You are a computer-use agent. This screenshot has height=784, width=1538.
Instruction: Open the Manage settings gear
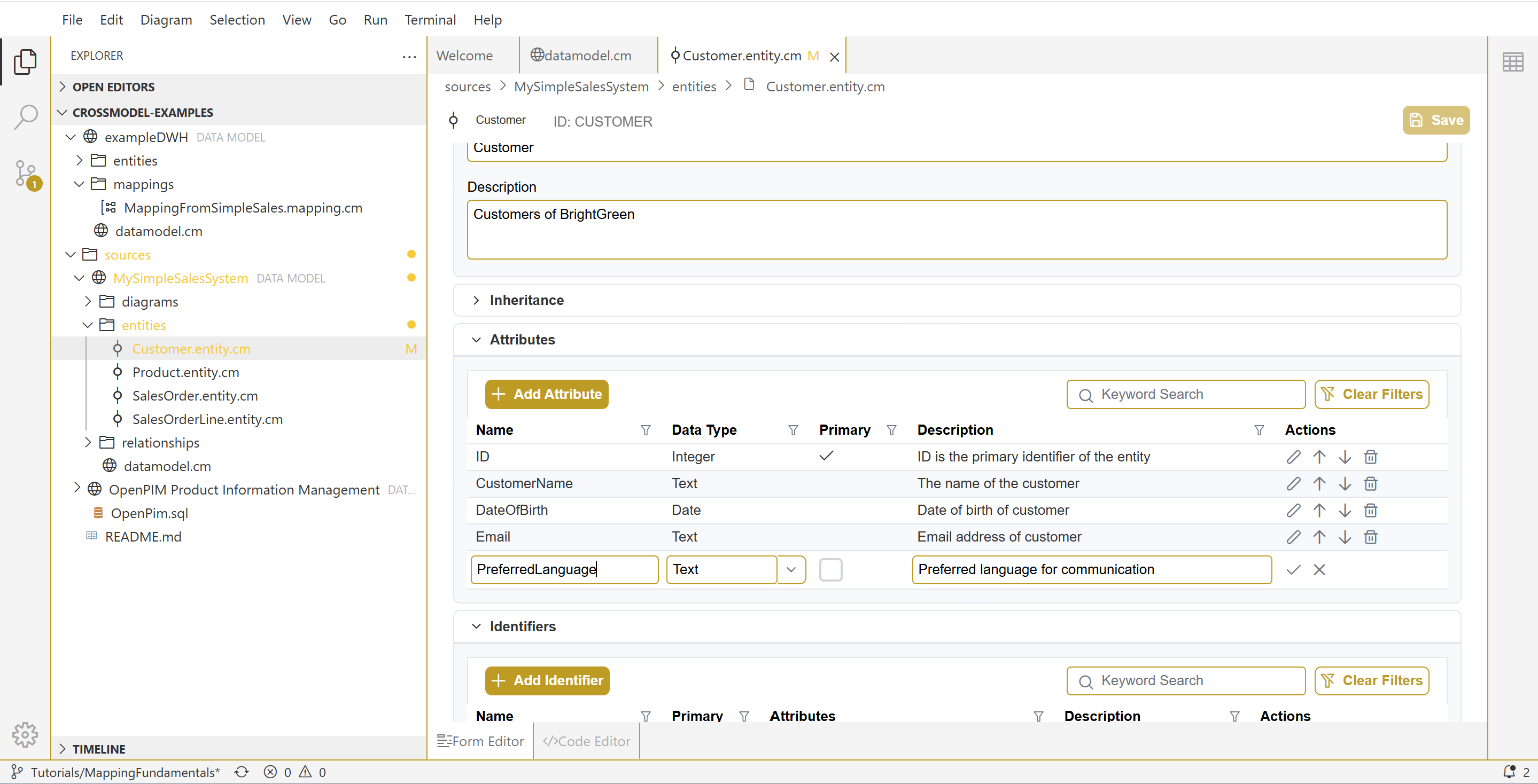pyautogui.click(x=25, y=734)
